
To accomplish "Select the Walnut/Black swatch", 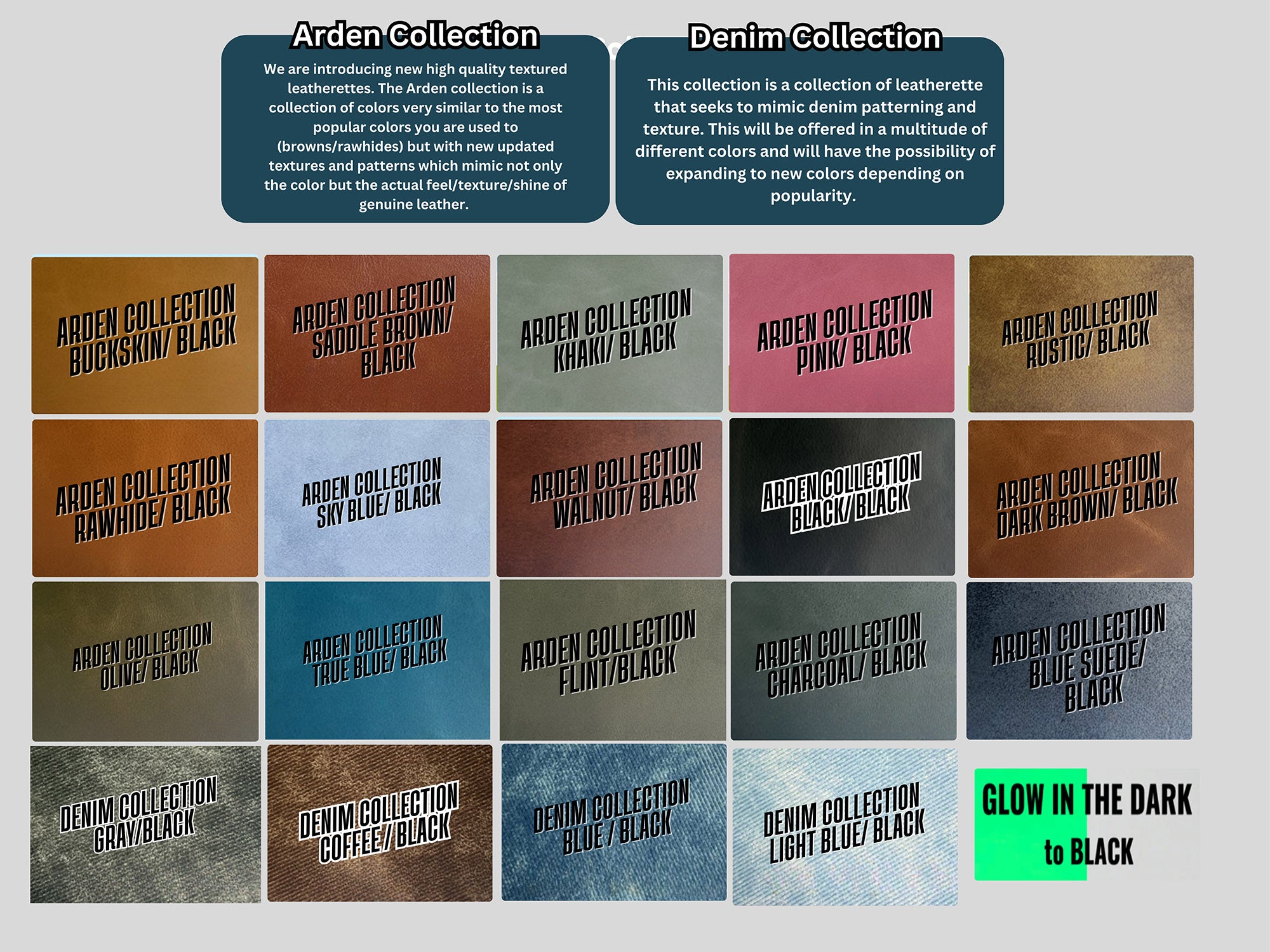I will click(610, 498).
